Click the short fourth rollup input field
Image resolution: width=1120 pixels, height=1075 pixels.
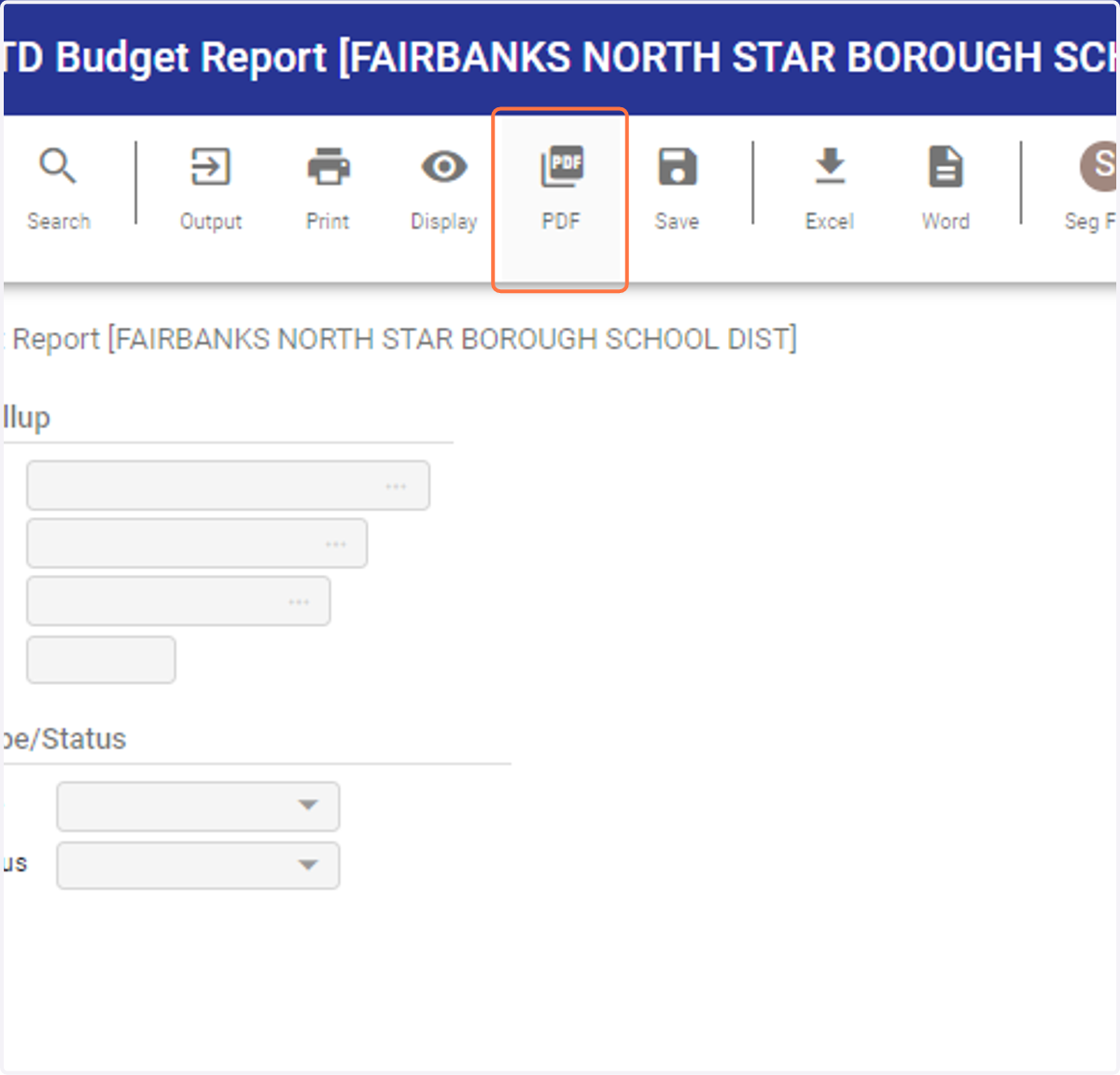(101, 660)
